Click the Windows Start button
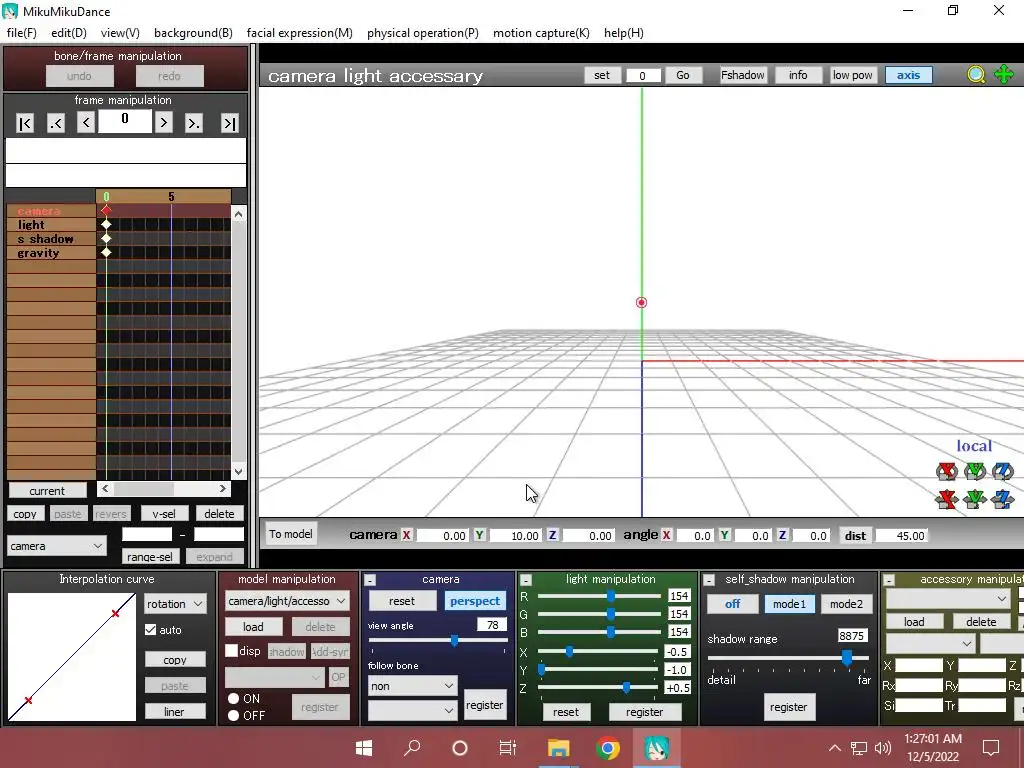The height and width of the screenshot is (768, 1024). [364, 748]
